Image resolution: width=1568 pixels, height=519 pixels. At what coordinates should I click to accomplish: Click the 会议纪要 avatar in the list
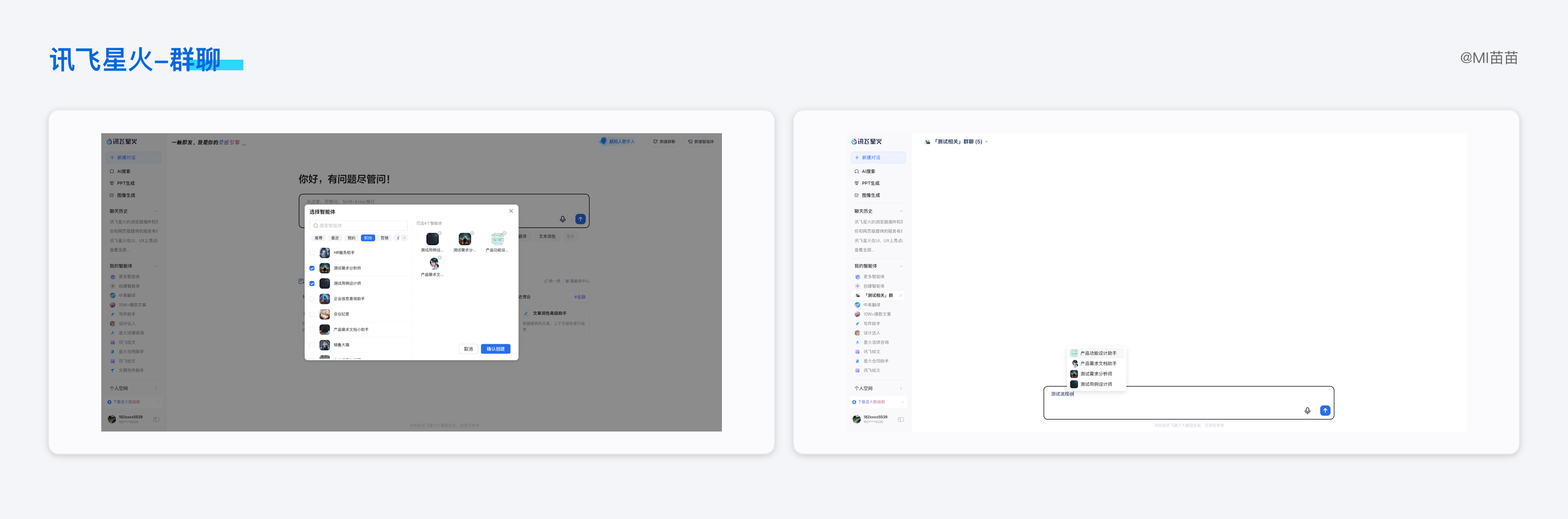tap(325, 314)
